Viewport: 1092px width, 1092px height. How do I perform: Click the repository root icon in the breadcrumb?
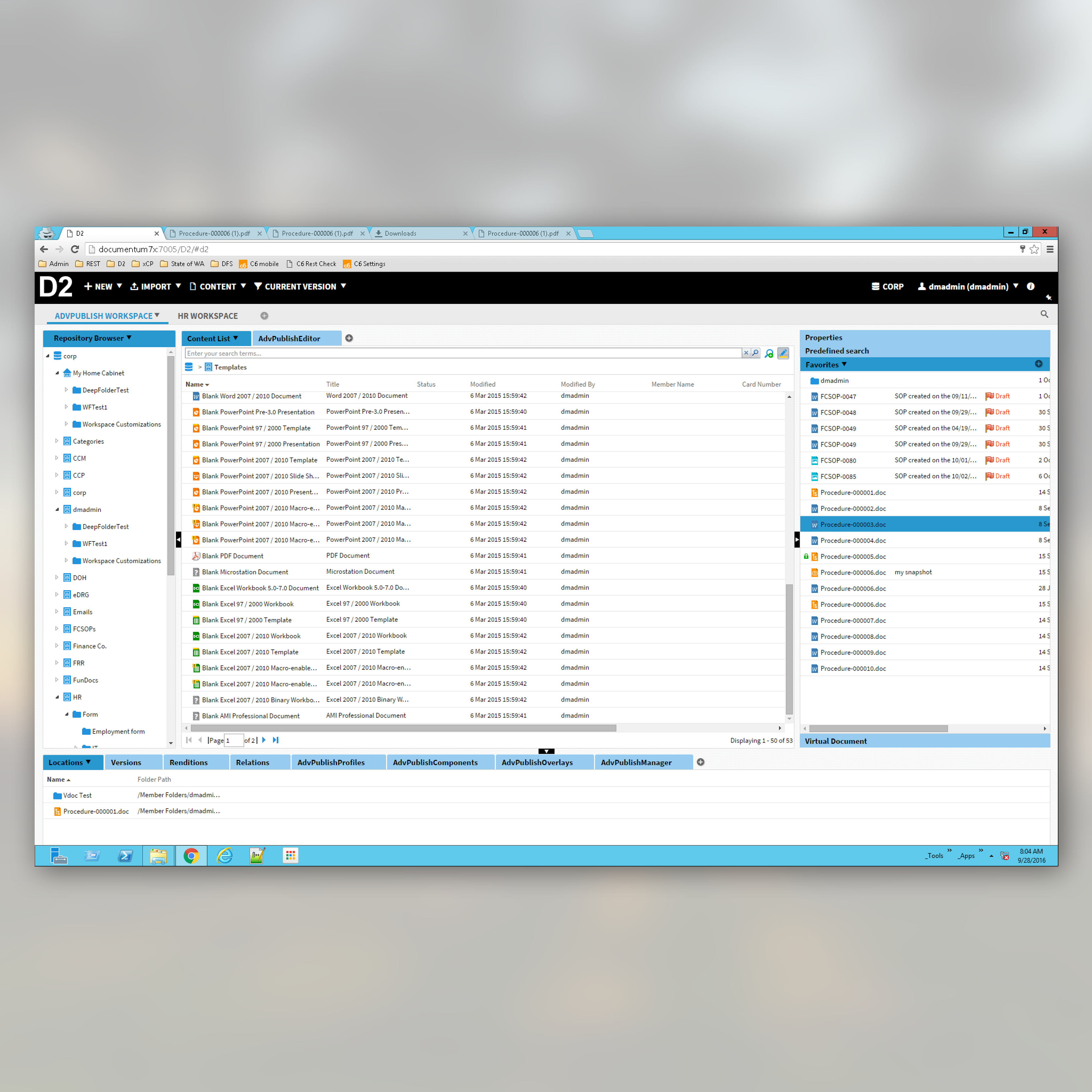pyautogui.click(x=189, y=367)
